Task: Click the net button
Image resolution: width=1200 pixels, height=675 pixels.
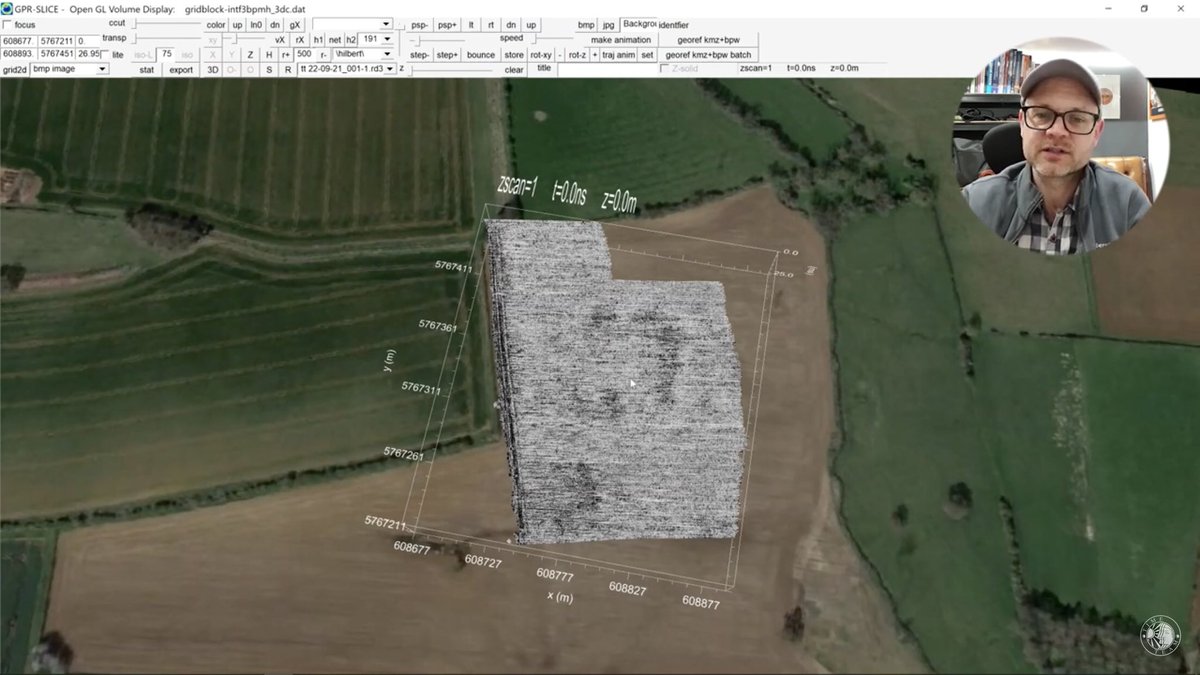Action: (335, 39)
